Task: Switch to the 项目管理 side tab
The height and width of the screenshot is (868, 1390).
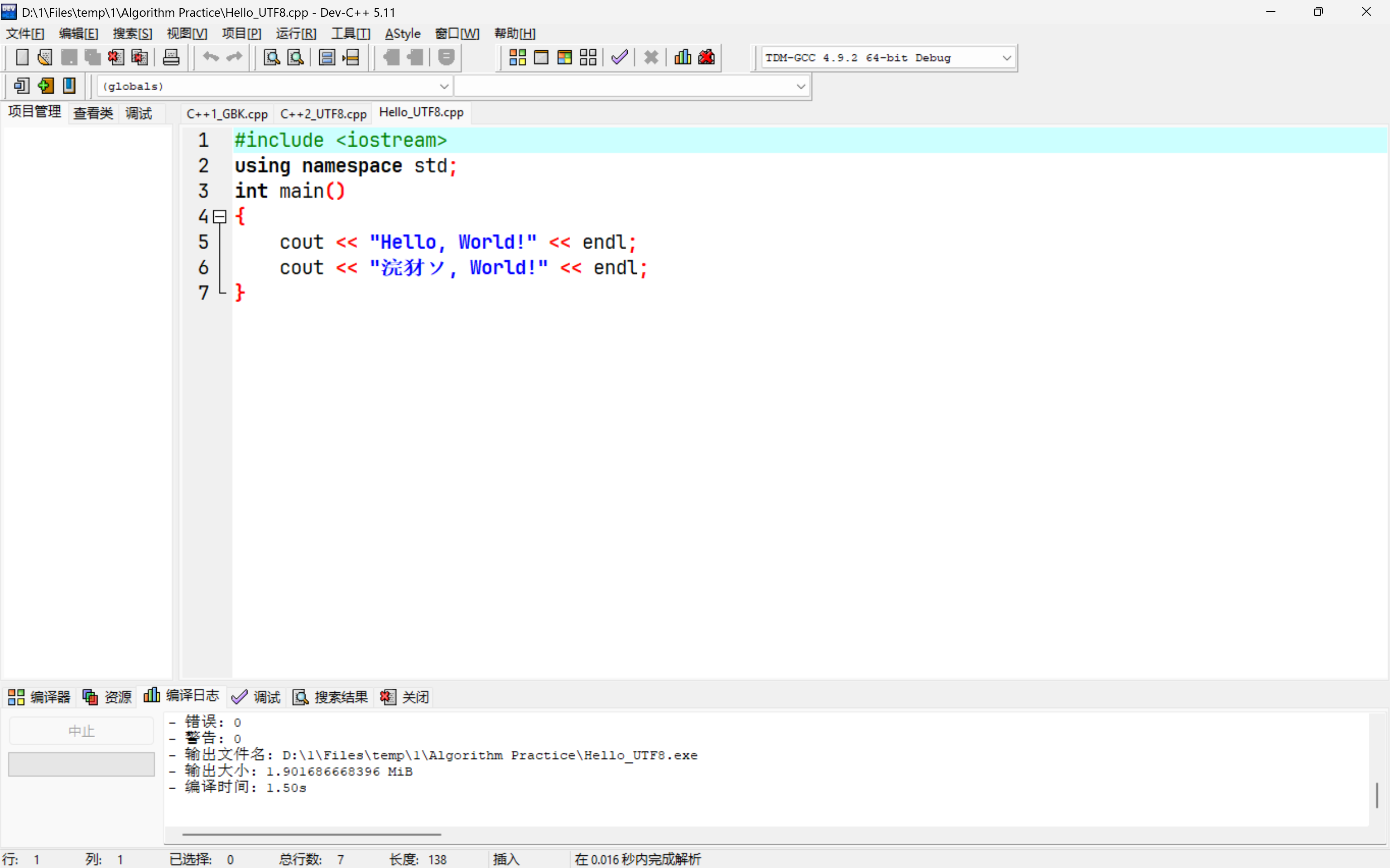Action: click(34, 111)
